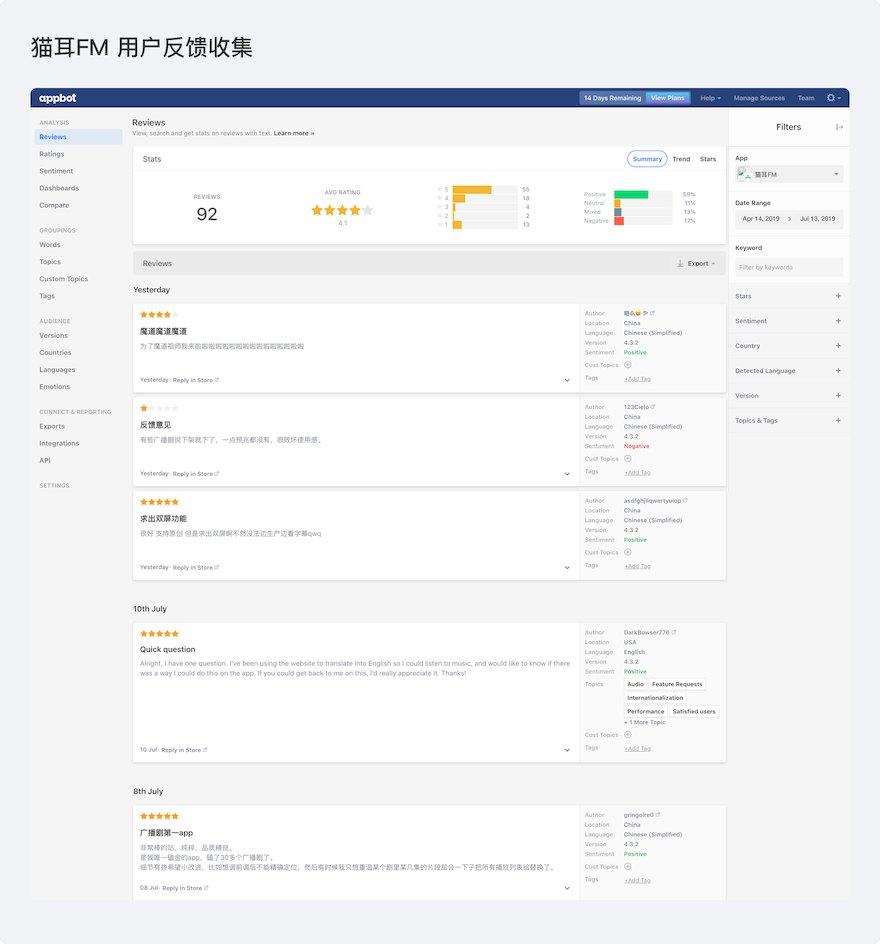The height and width of the screenshot is (944, 880).
Task: Open Words grouping in sidebar
Action: (x=50, y=244)
